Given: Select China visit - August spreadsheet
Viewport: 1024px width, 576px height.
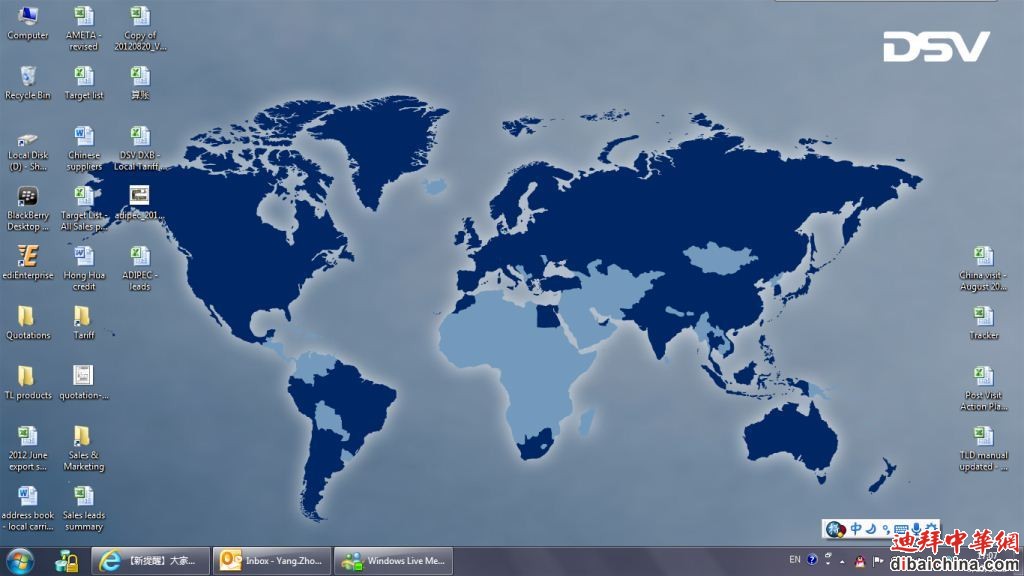Looking at the screenshot, I should [983, 268].
